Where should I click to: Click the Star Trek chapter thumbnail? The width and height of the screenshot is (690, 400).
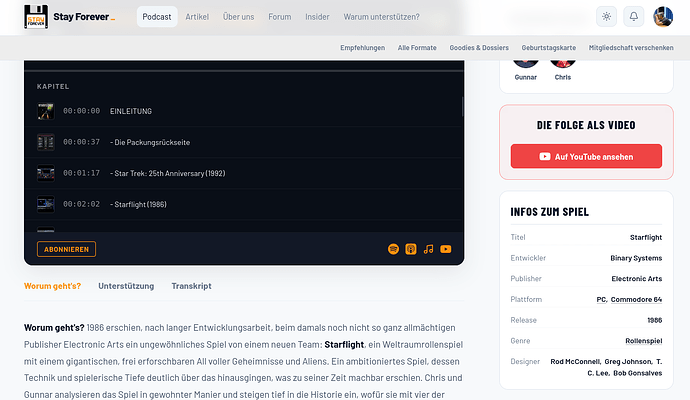[46, 173]
